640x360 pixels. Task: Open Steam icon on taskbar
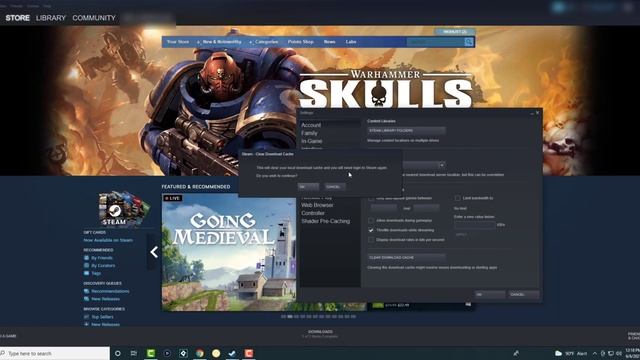tap(232, 353)
